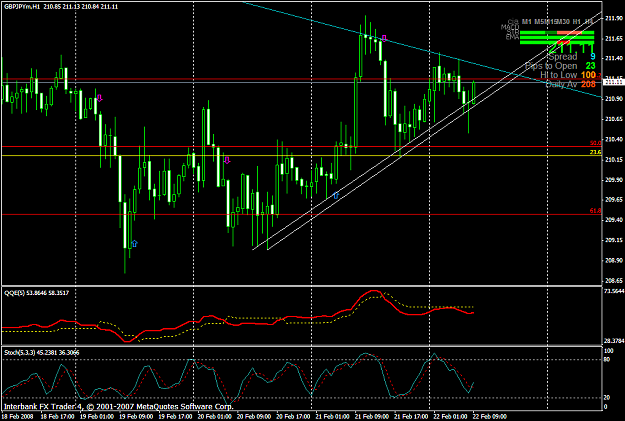Select the red 50.0 Fibonacci level line

pos(301,147)
